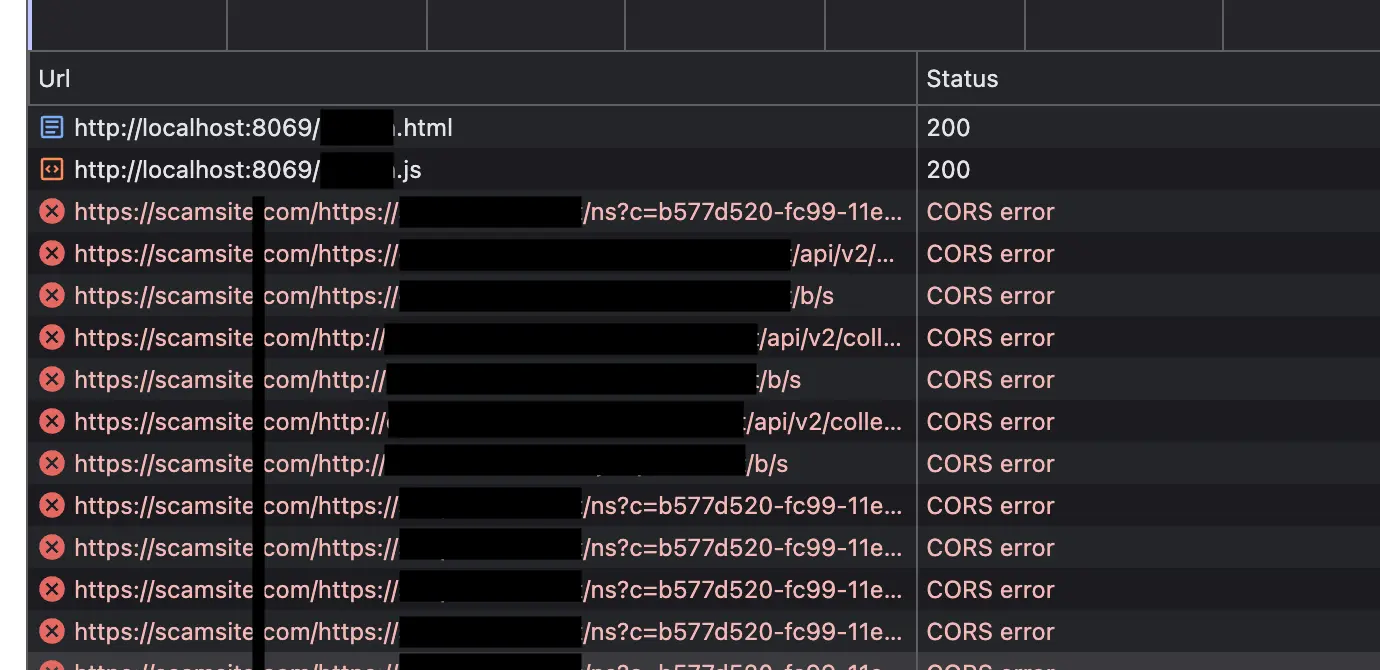Sort requests by the Url column header
Screen dimensions: 1380x670
51,78
